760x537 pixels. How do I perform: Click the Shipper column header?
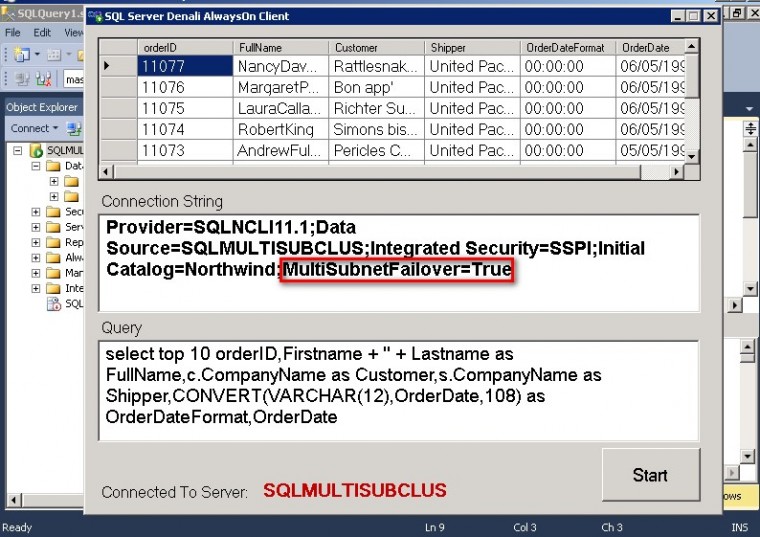pyautogui.click(x=472, y=47)
